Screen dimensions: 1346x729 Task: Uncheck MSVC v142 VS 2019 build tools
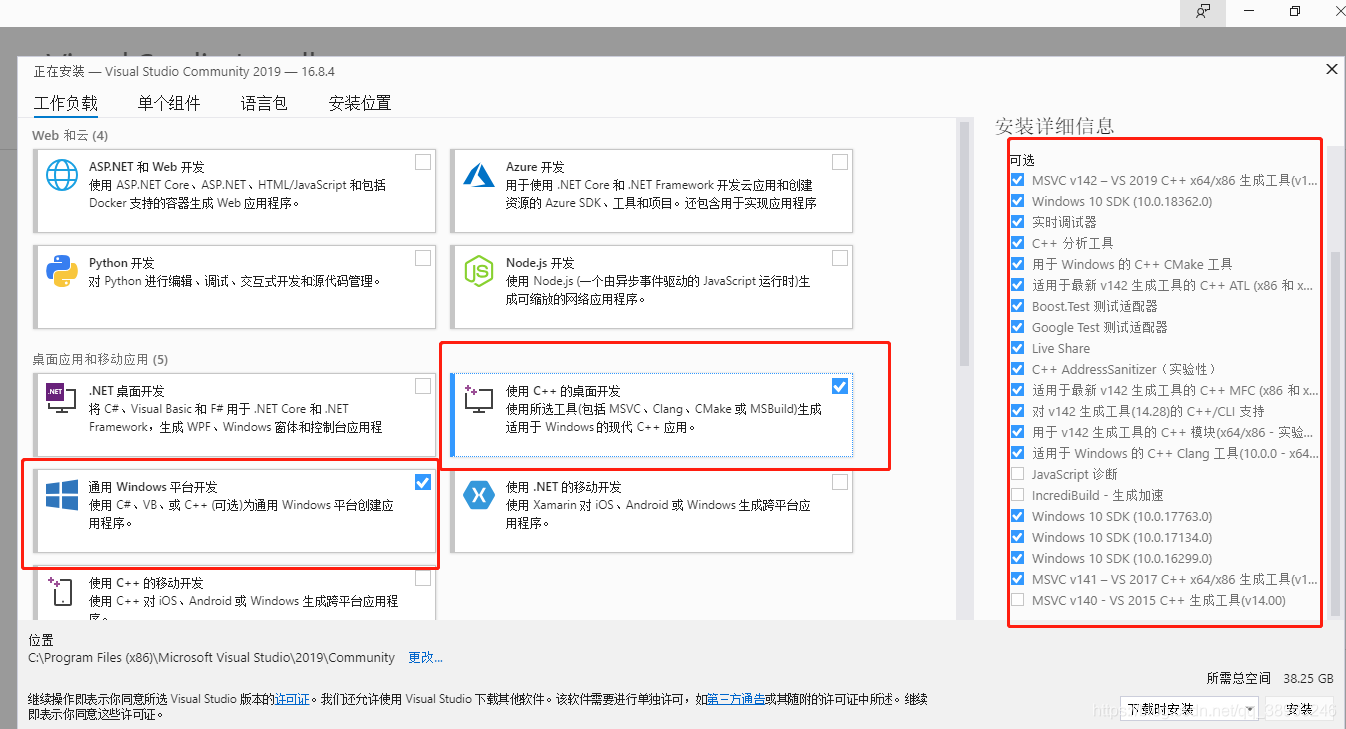pyautogui.click(x=1018, y=180)
